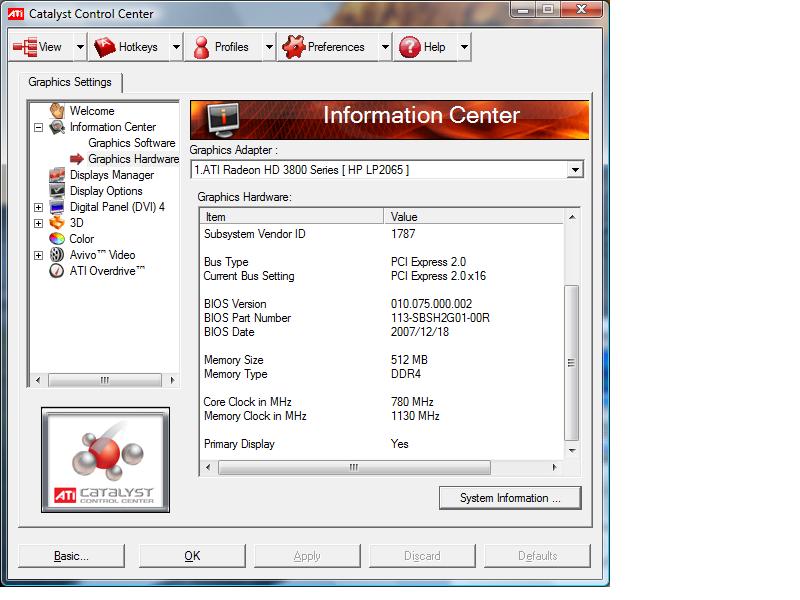The image size is (800, 600).
Task: Click the Avivo Video film reel icon
Action: [57, 255]
